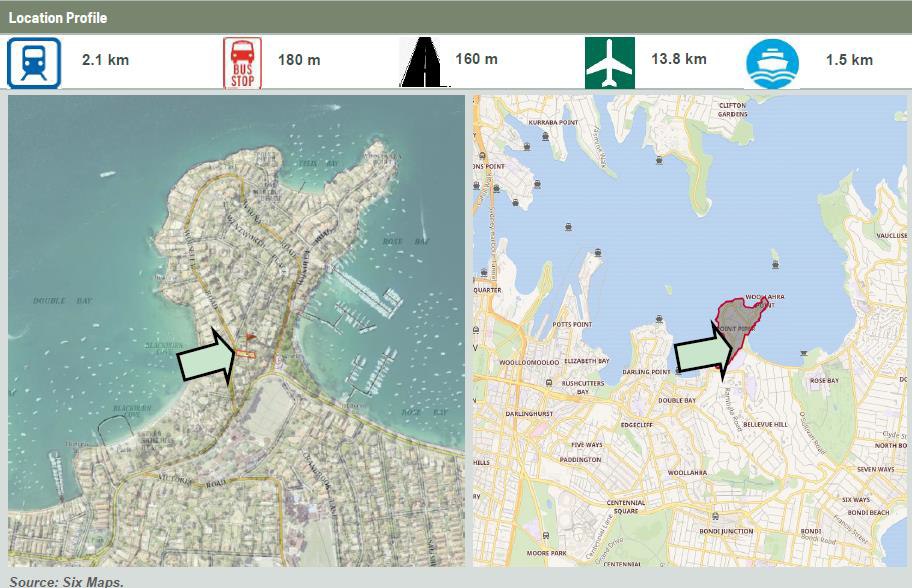The width and height of the screenshot is (912, 588).
Task: Click the DARLINGHURST map label
Action: click(529, 414)
